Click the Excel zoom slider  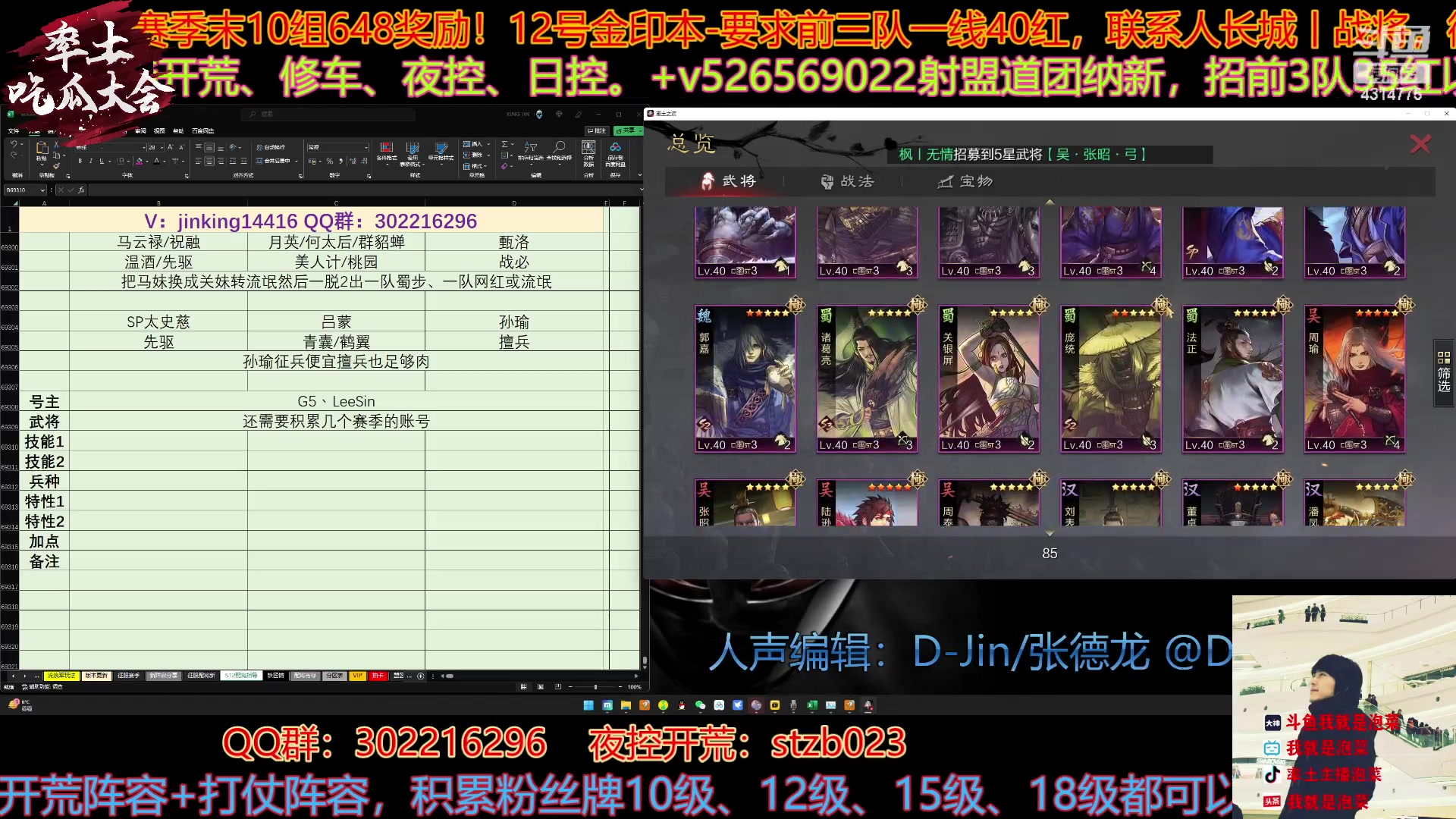(595, 687)
